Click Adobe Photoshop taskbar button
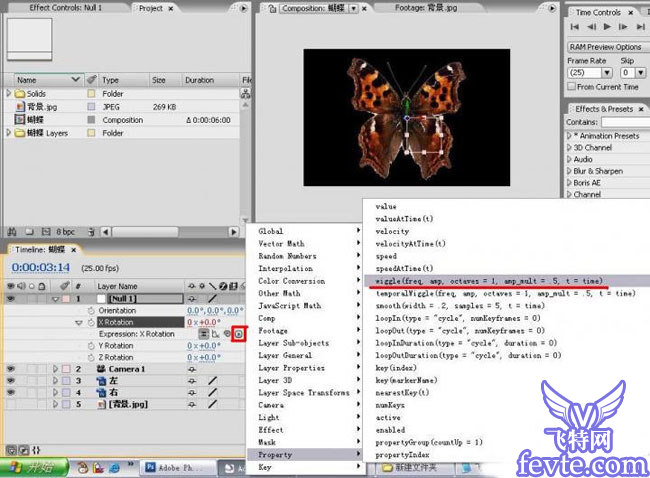This screenshot has width=650, height=478. 176,468
